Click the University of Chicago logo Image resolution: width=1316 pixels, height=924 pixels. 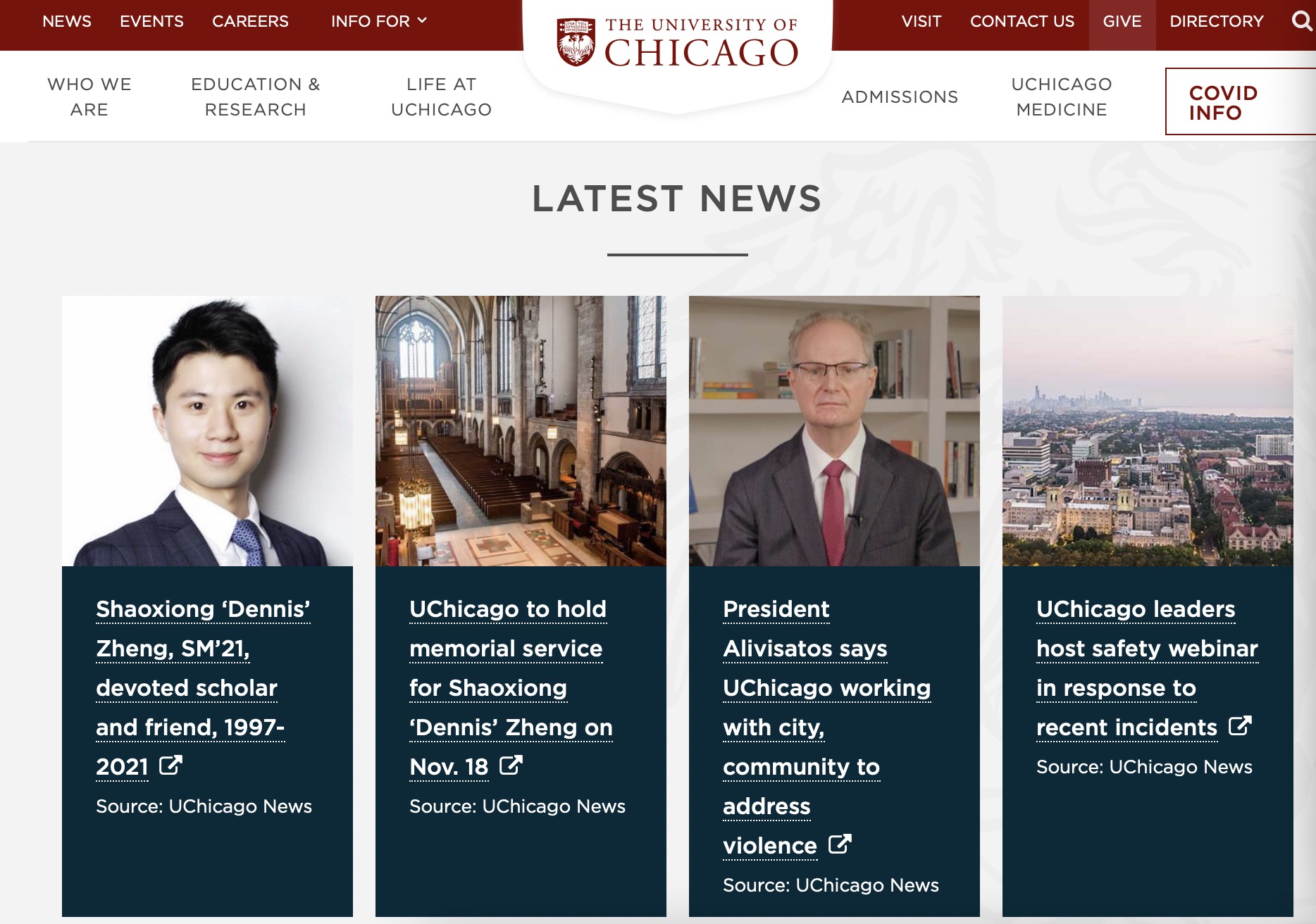677,44
